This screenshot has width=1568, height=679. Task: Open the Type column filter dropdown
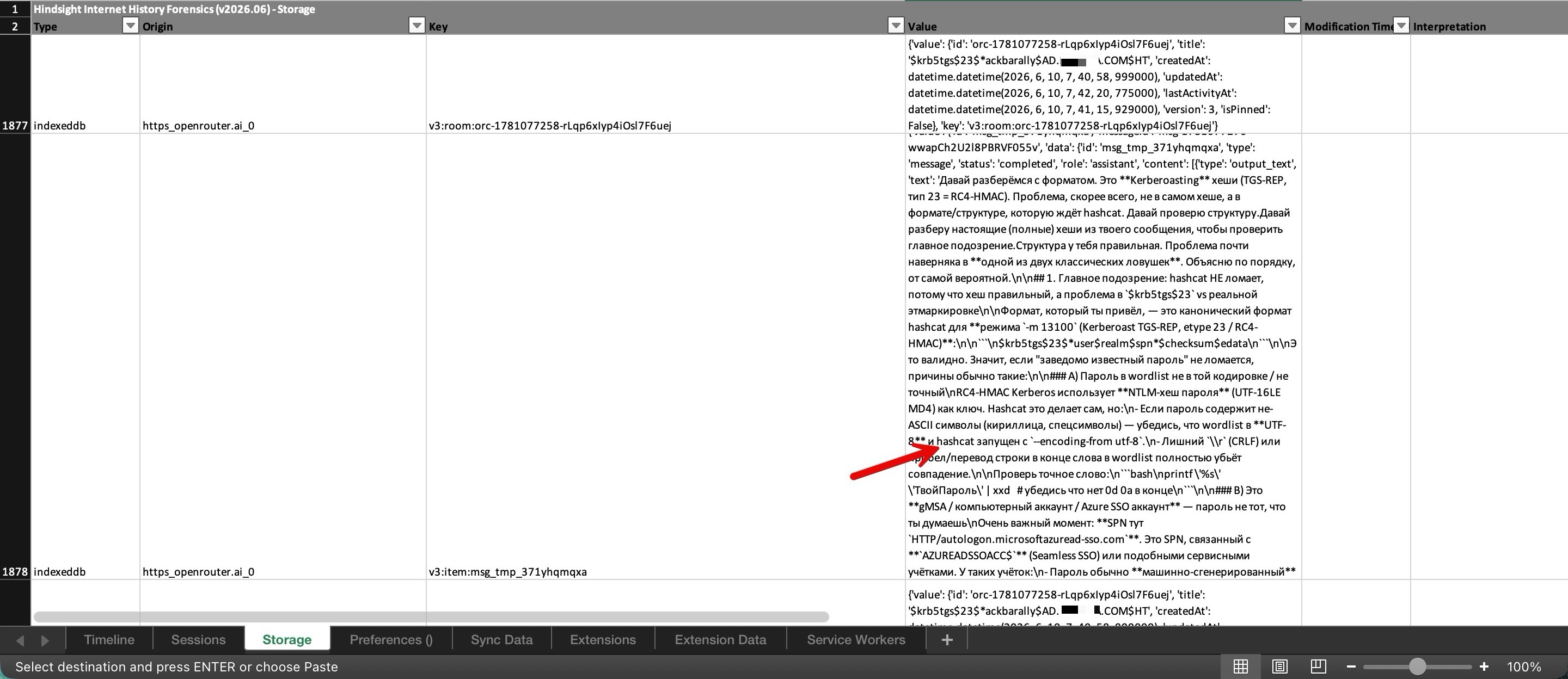[130, 25]
